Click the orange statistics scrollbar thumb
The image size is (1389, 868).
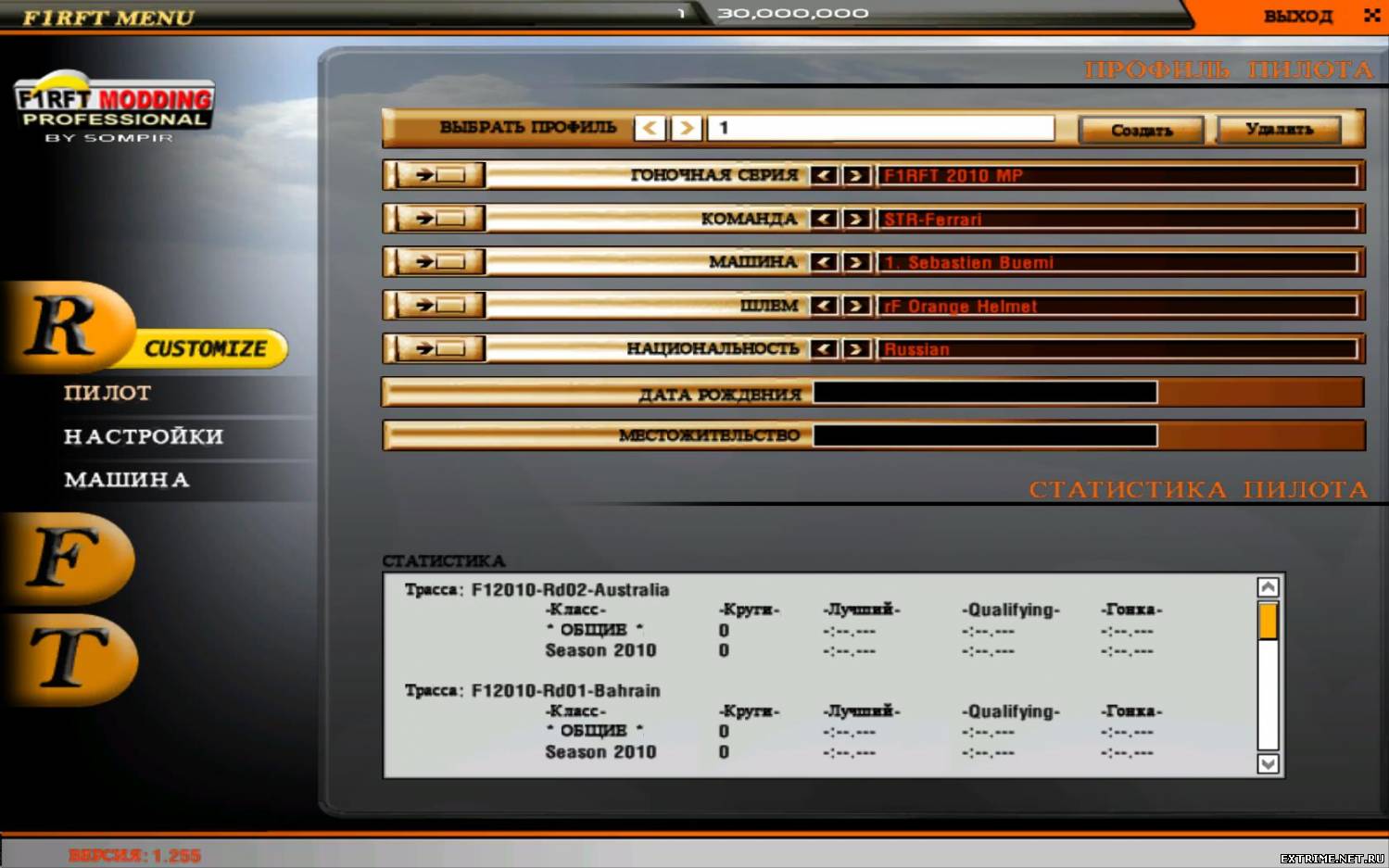coord(1268,621)
